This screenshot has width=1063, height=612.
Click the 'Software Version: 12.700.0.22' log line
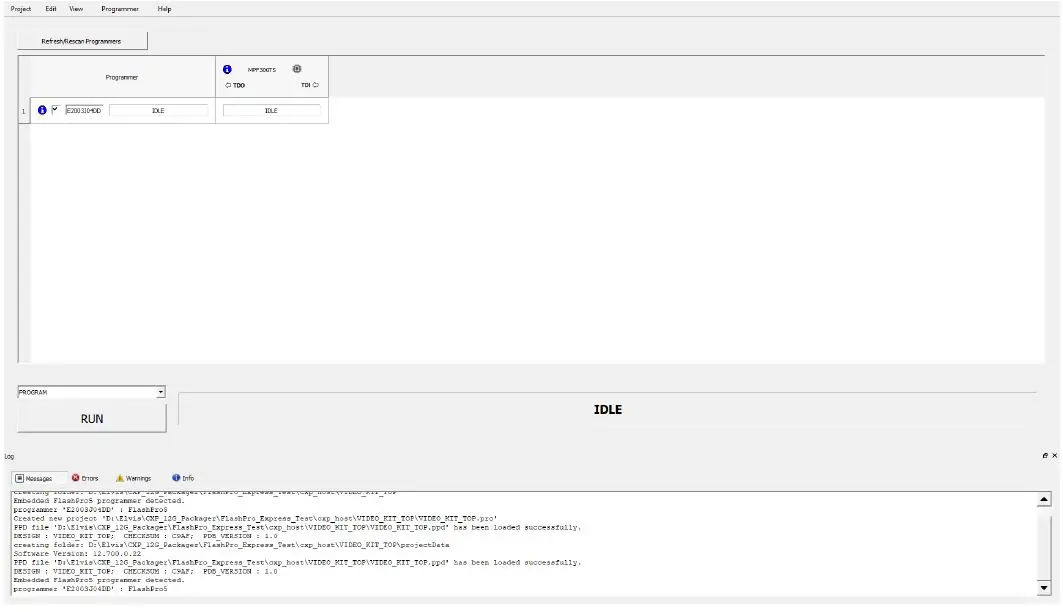(x=77, y=554)
